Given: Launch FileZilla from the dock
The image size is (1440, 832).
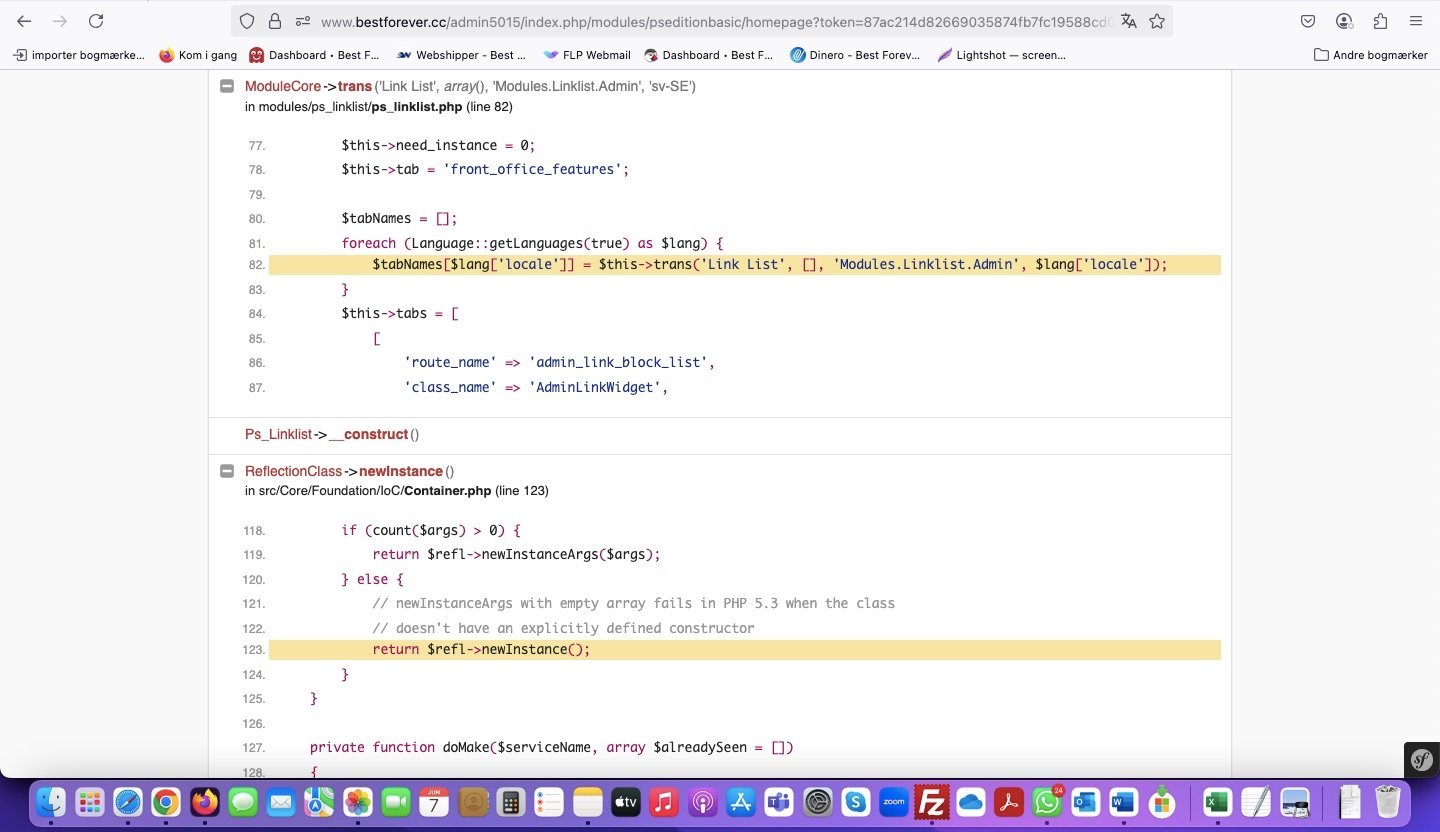Looking at the screenshot, I should (x=931, y=802).
